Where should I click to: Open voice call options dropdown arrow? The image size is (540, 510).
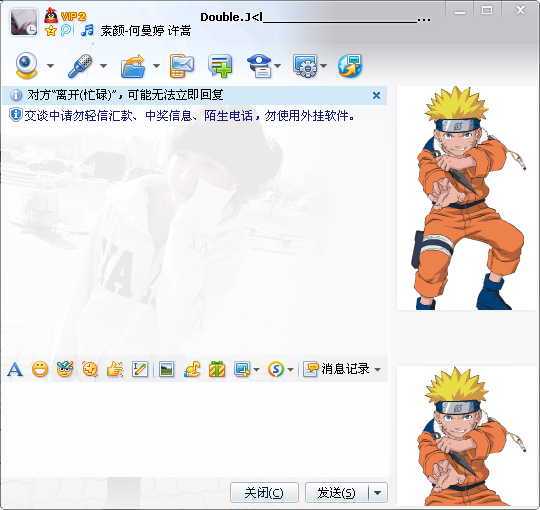tap(103, 66)
